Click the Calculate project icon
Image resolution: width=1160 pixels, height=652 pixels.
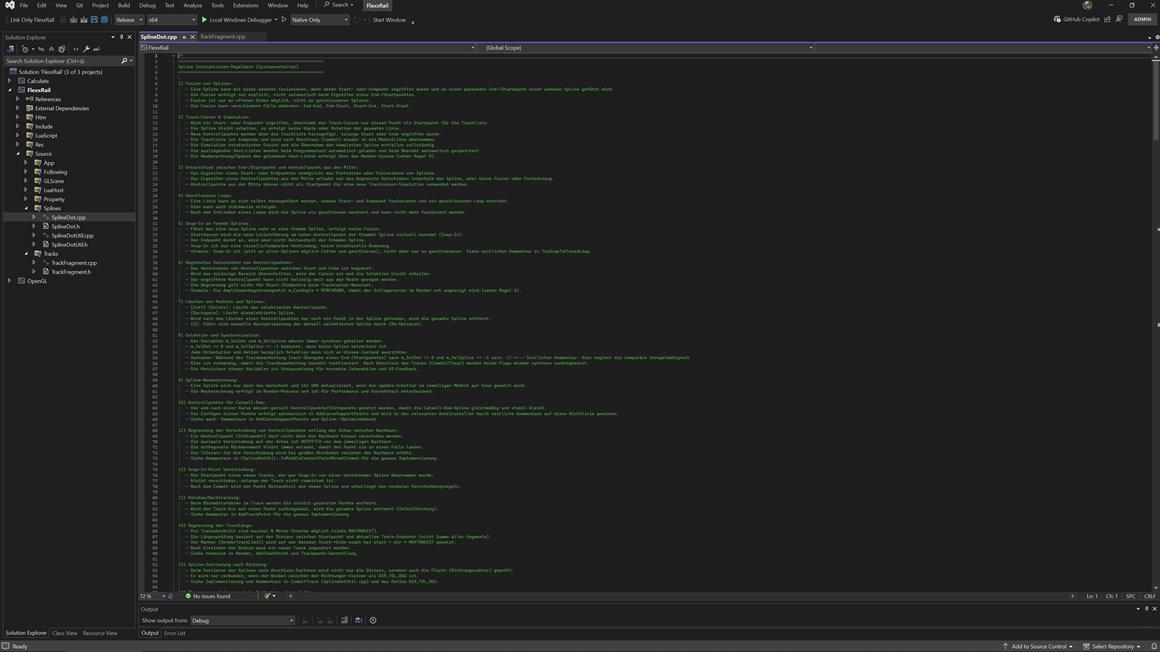point(21,81)
